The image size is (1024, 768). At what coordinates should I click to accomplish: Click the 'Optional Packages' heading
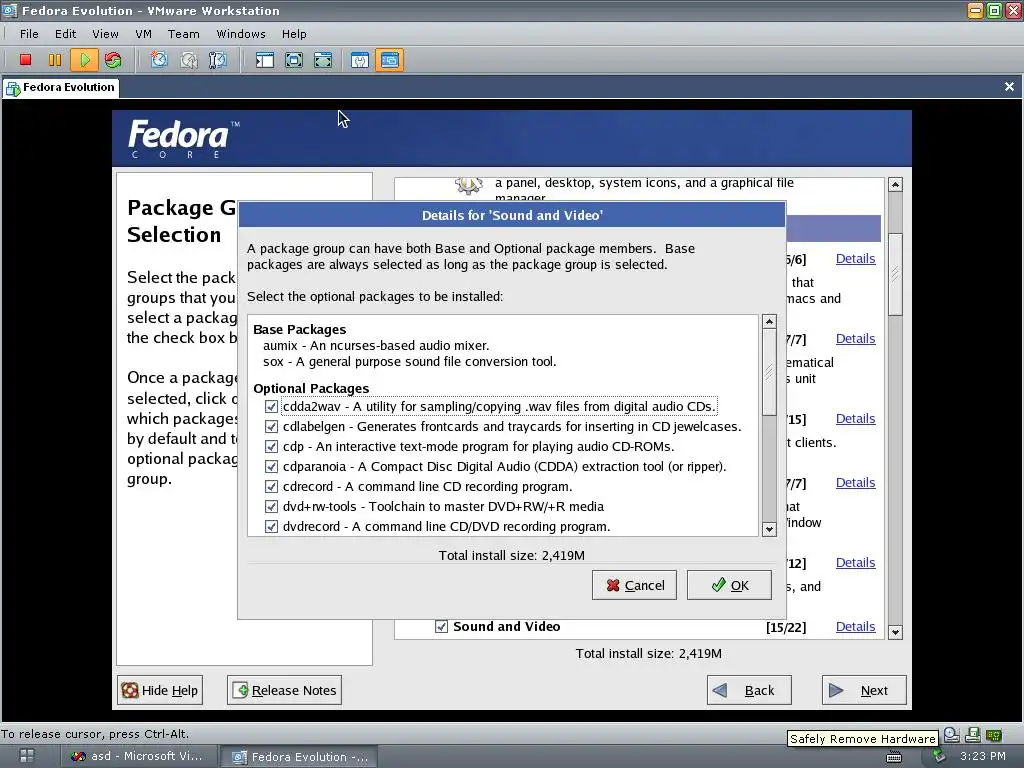click(311, 389)
